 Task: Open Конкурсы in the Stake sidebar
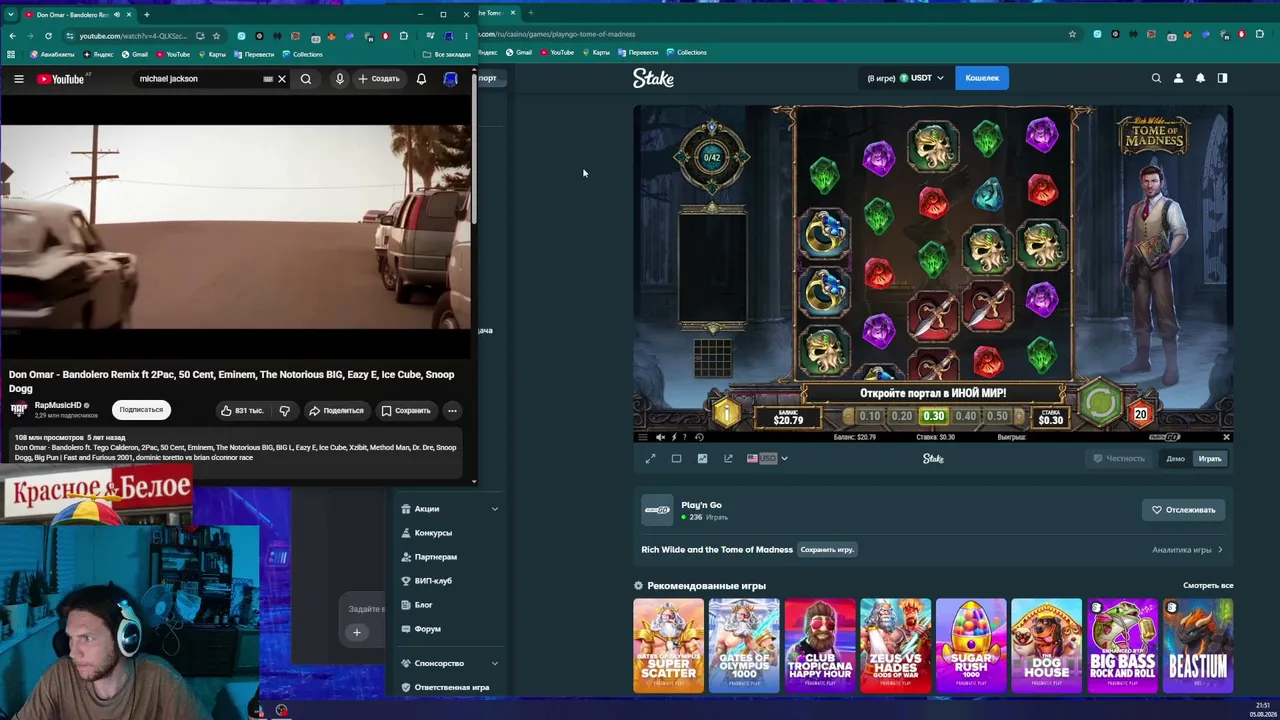pos(433,533)
